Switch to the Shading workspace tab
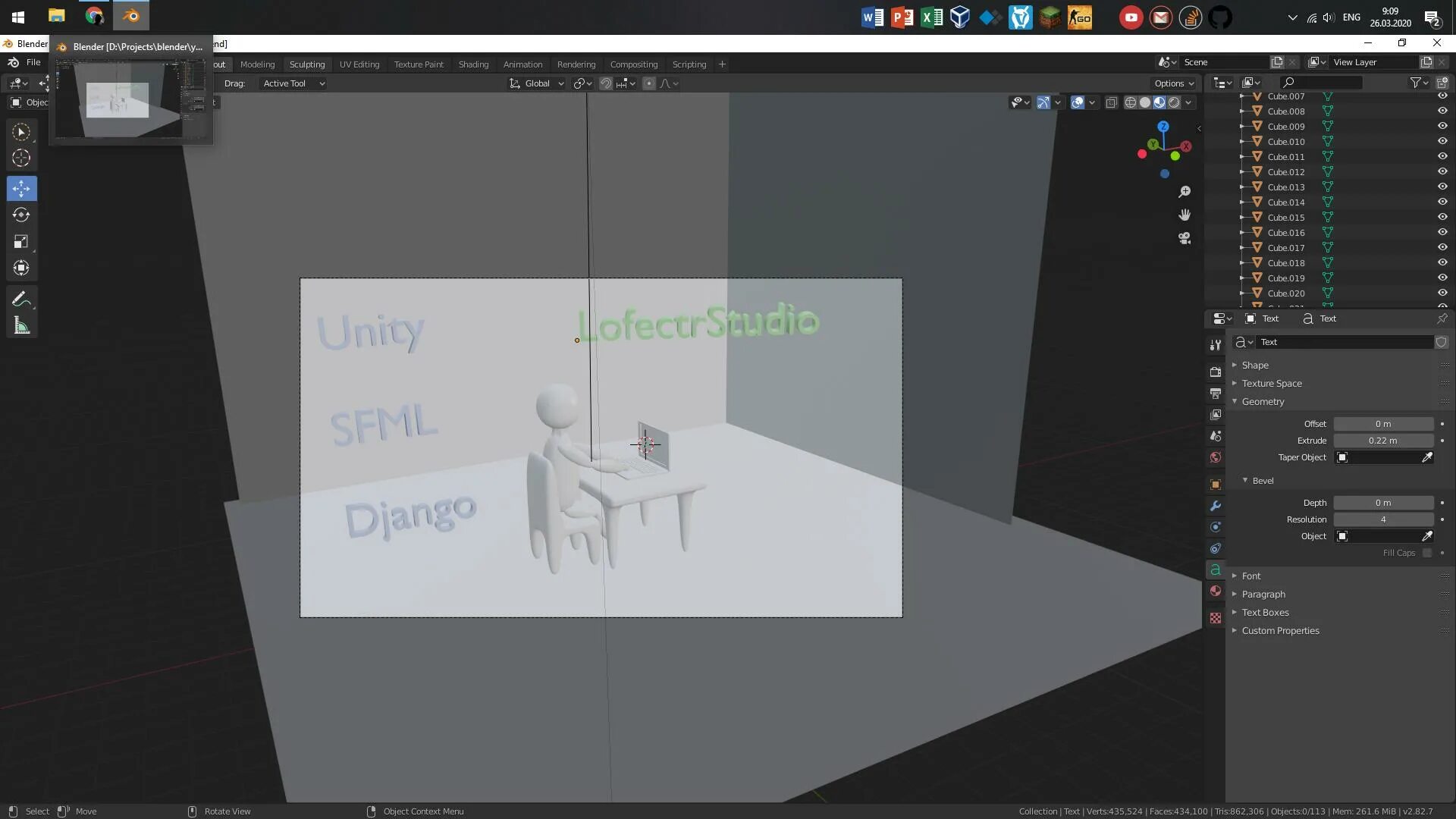Screen dimensions: 1456x819 (473, 64)
